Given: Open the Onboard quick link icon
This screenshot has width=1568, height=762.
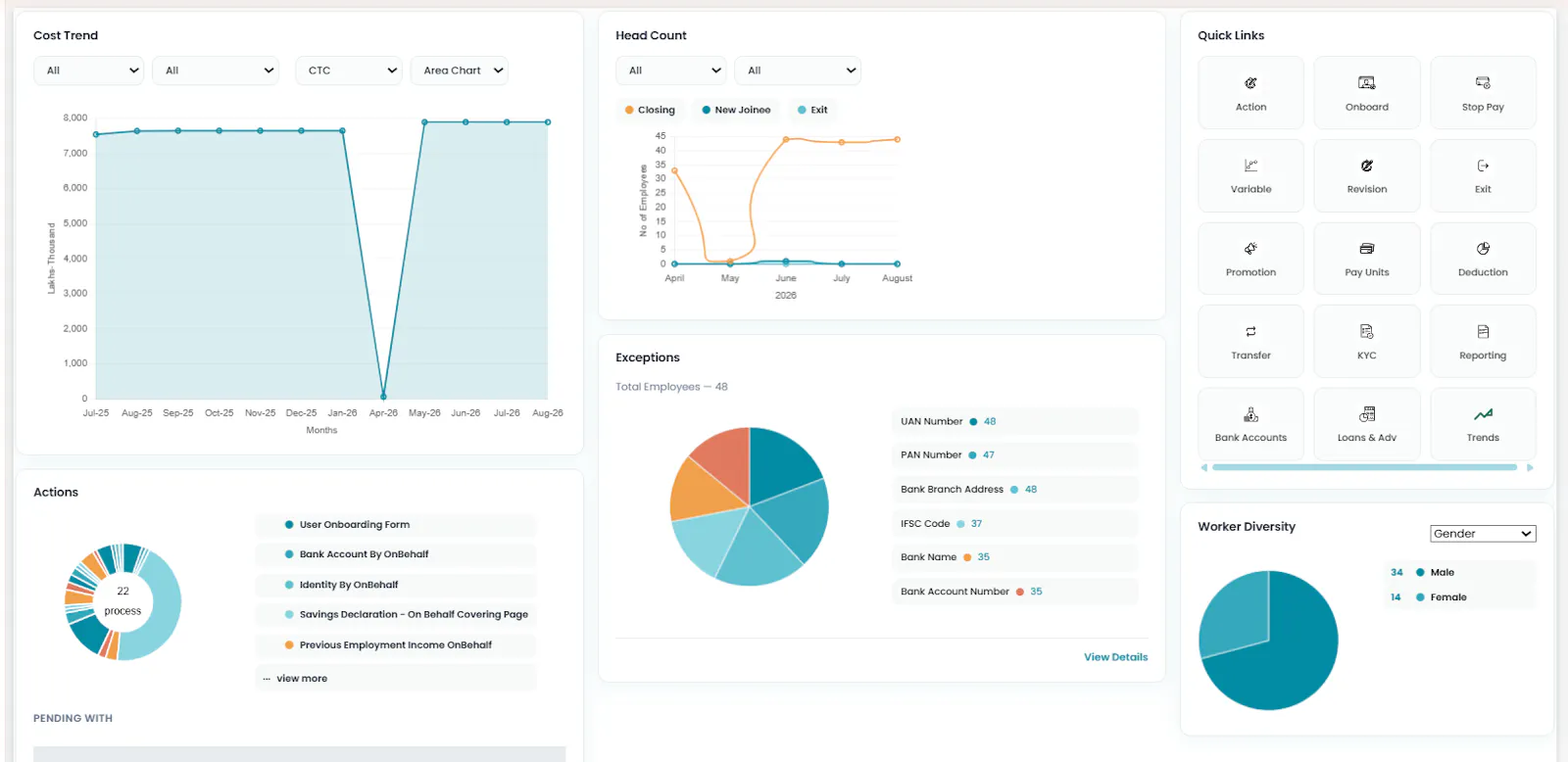Looking at the screenshot, I should point(1366,83).
